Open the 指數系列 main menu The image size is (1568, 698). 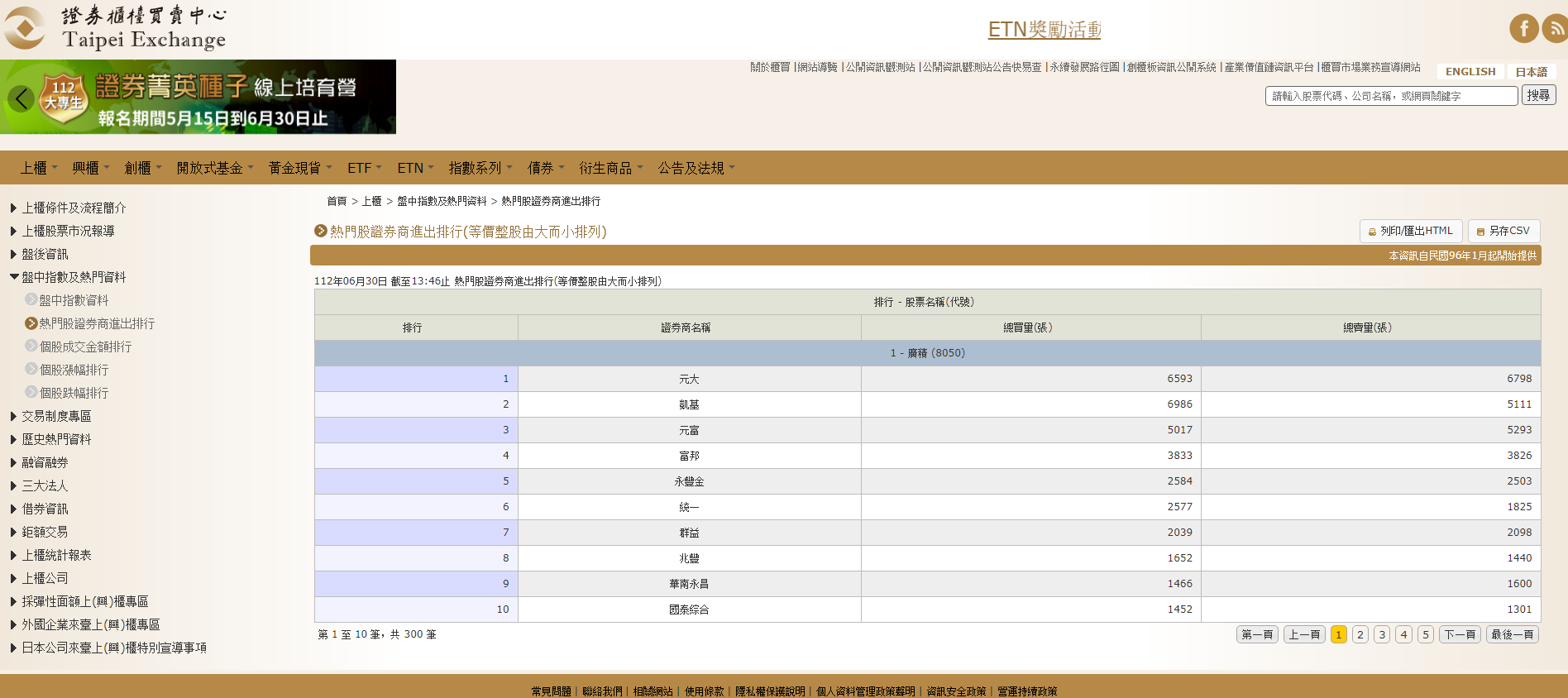[480, 168]
